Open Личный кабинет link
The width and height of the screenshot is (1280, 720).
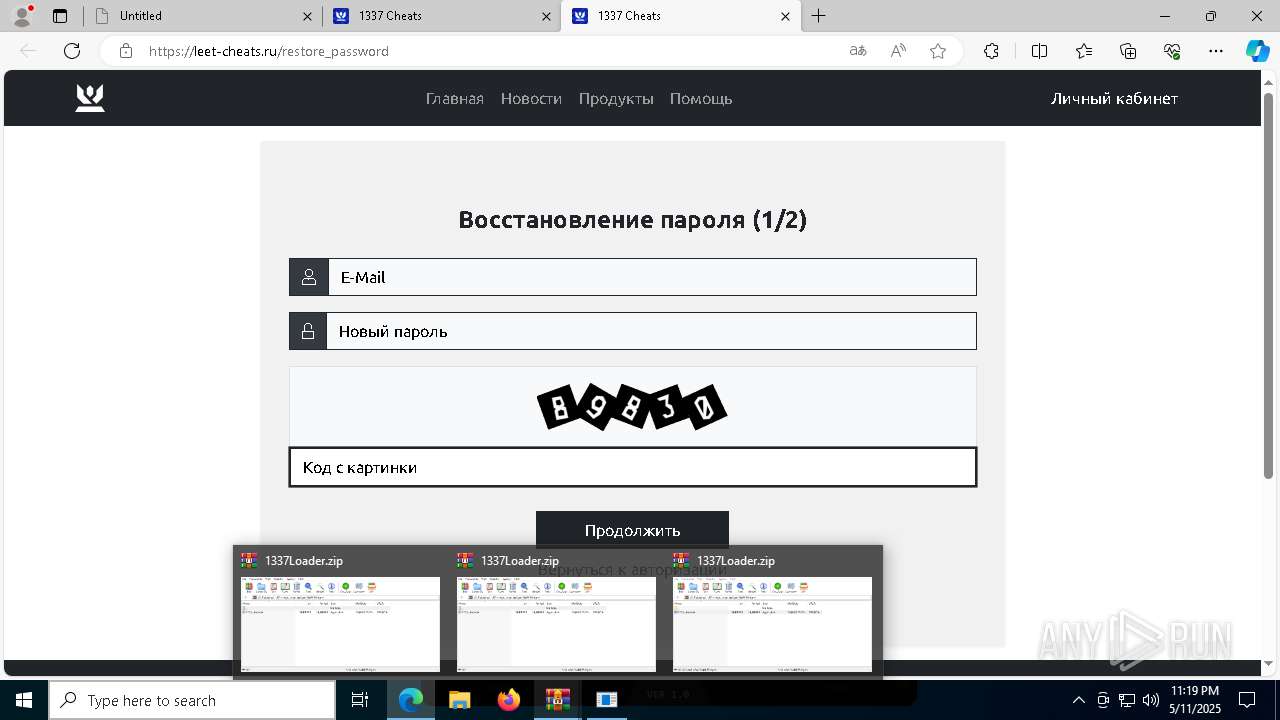[x=1114, y=99]
